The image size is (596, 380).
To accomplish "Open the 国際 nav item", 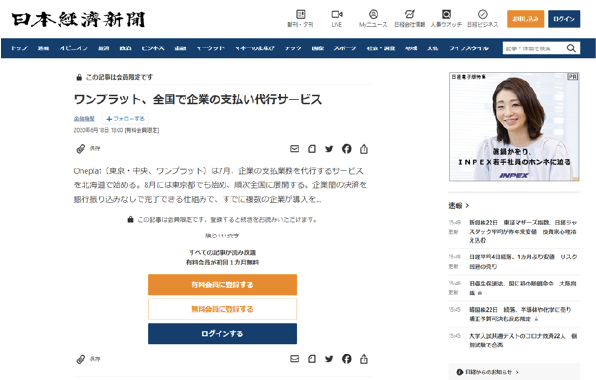I will click(318, 48).
